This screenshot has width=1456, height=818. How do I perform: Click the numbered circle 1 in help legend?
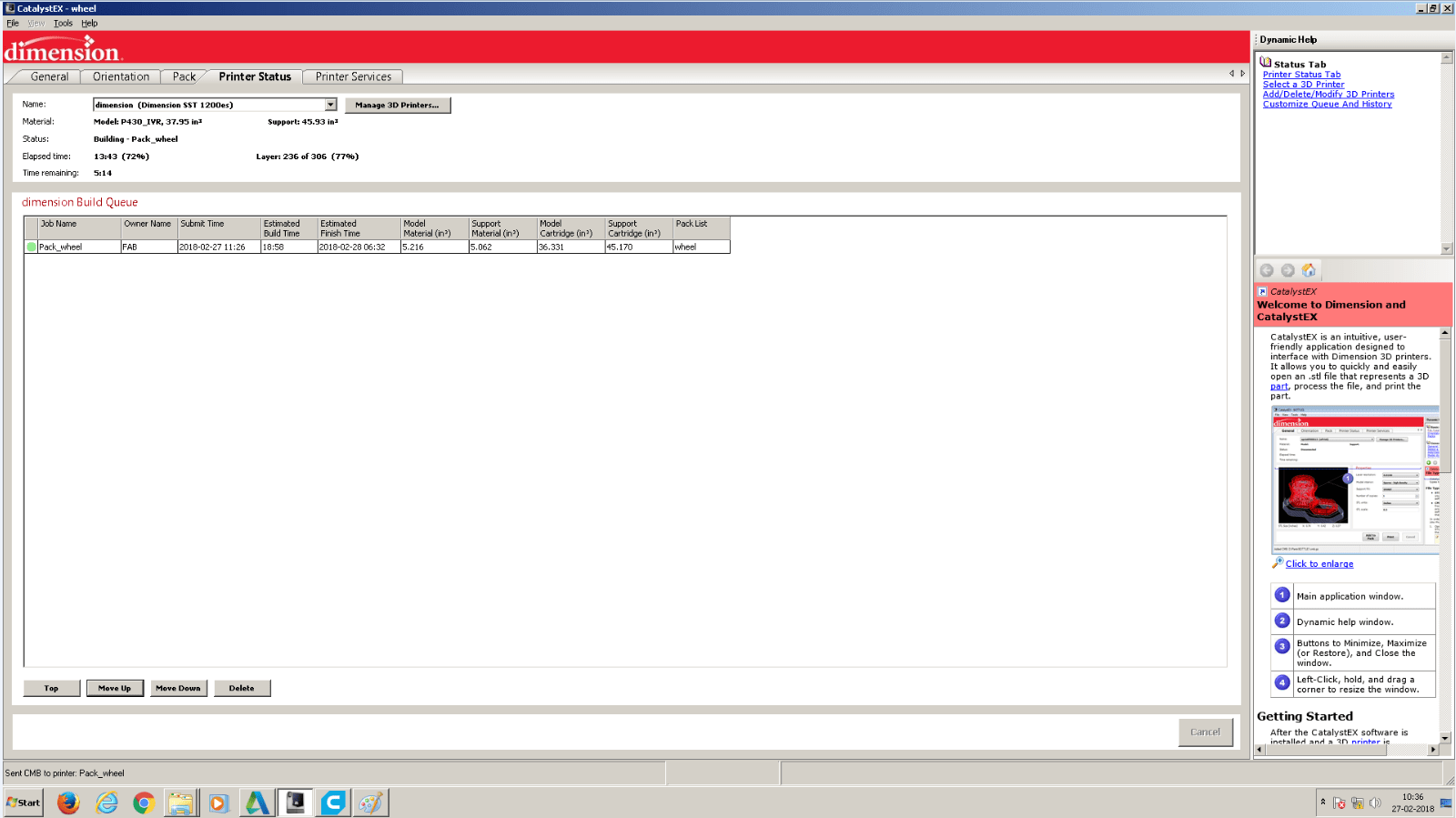pyautogui.click(x=1282, y=595)
